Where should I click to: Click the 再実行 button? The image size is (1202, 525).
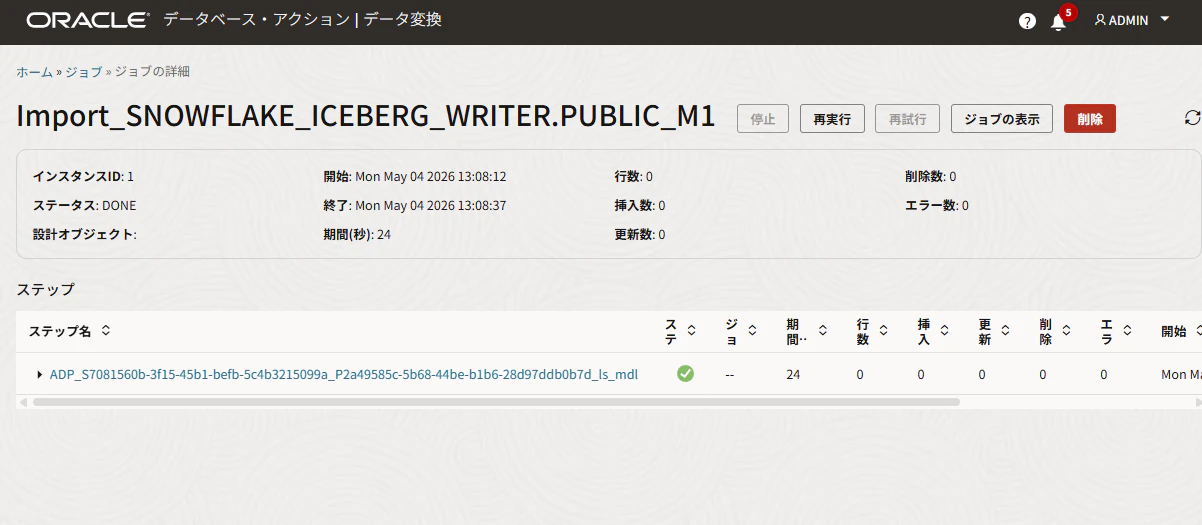click(x=832, y=119)
